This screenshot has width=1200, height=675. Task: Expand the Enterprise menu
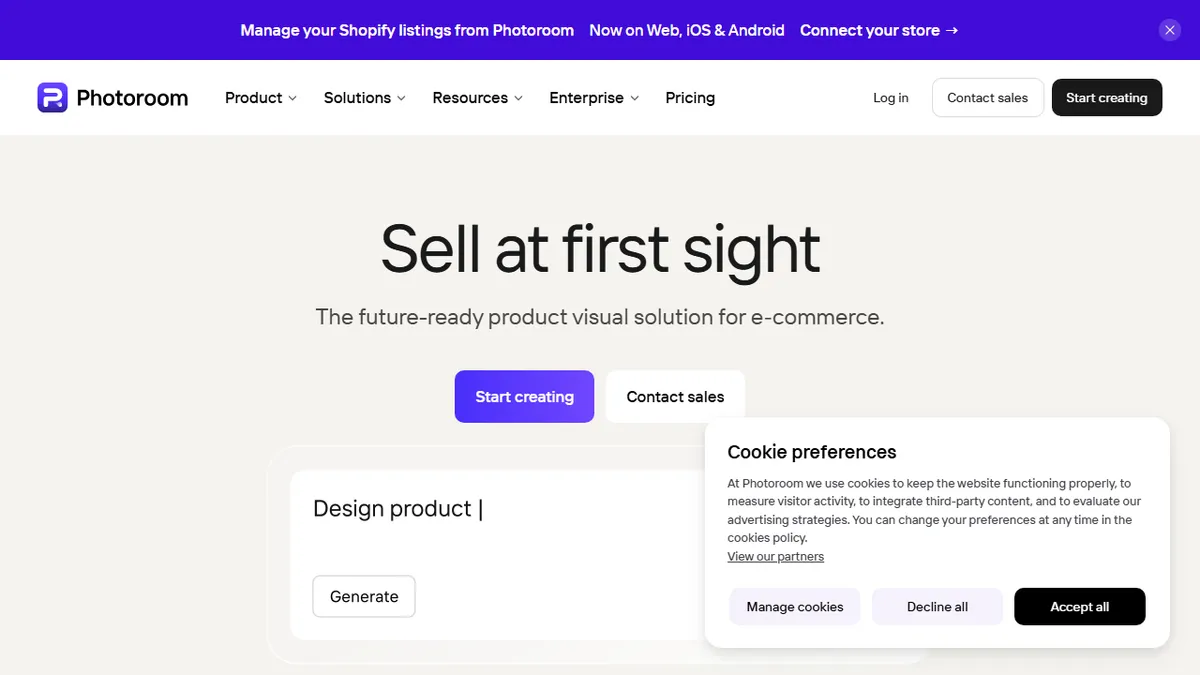tap(594, 98)
